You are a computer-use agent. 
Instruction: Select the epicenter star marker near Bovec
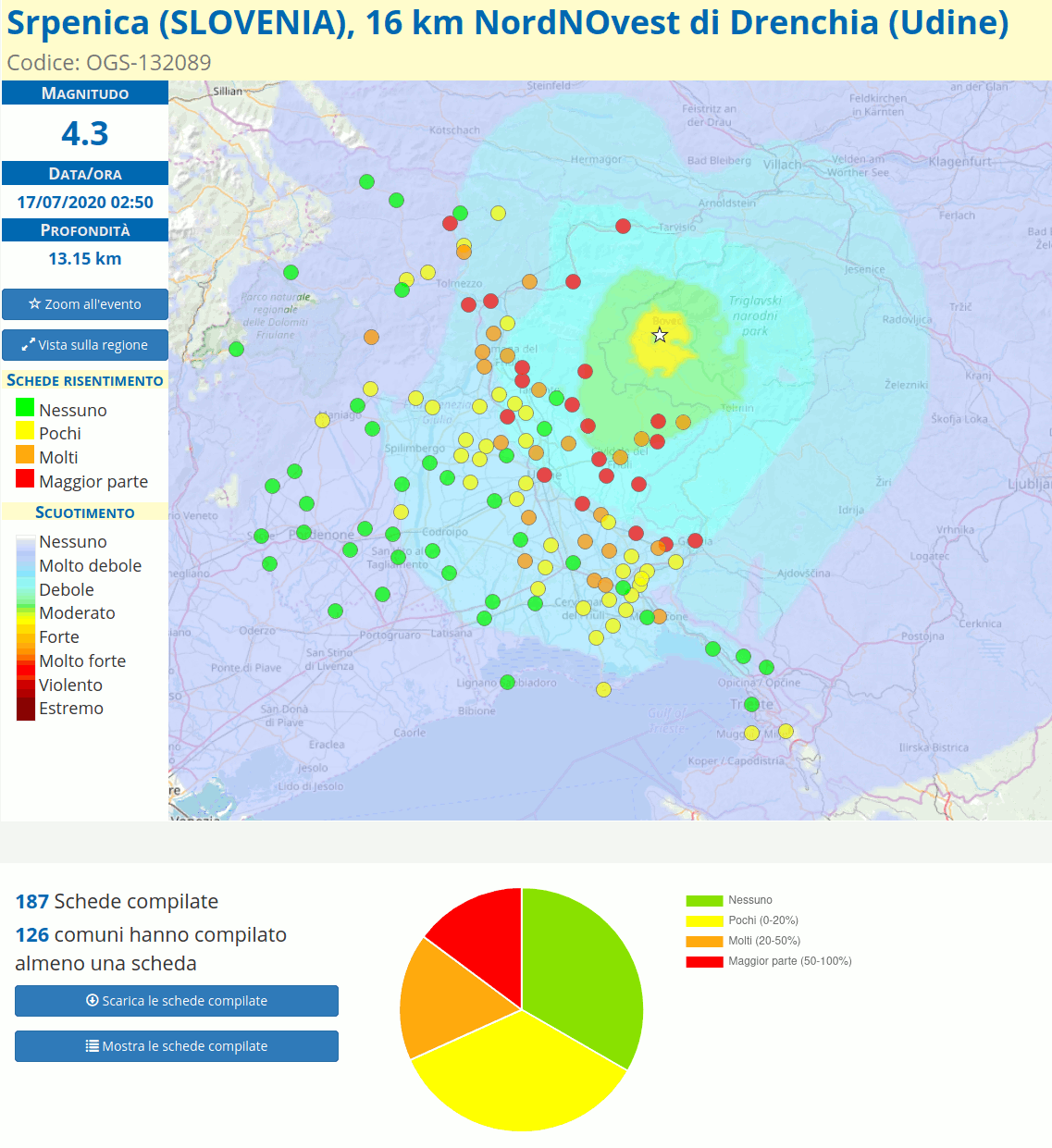659,335
